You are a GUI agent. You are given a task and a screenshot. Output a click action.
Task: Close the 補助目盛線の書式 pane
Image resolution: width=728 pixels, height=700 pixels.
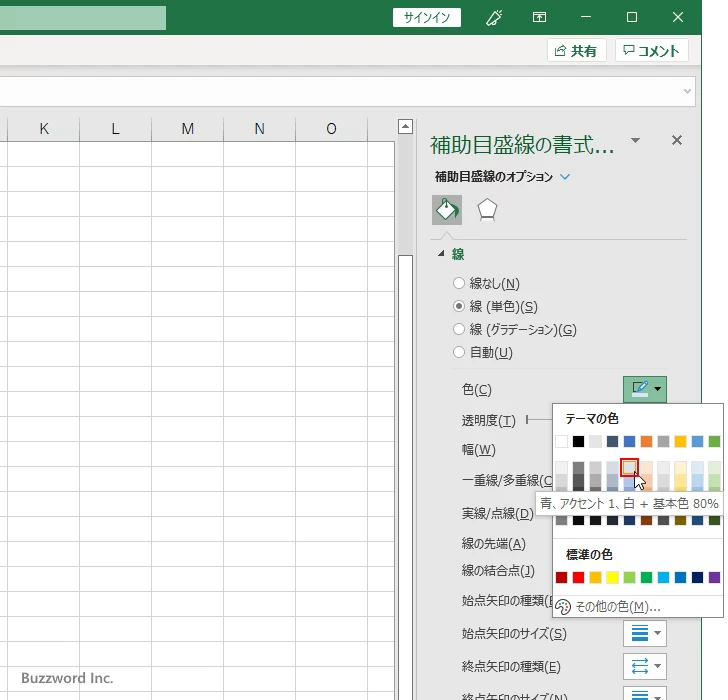pos(677,140)
